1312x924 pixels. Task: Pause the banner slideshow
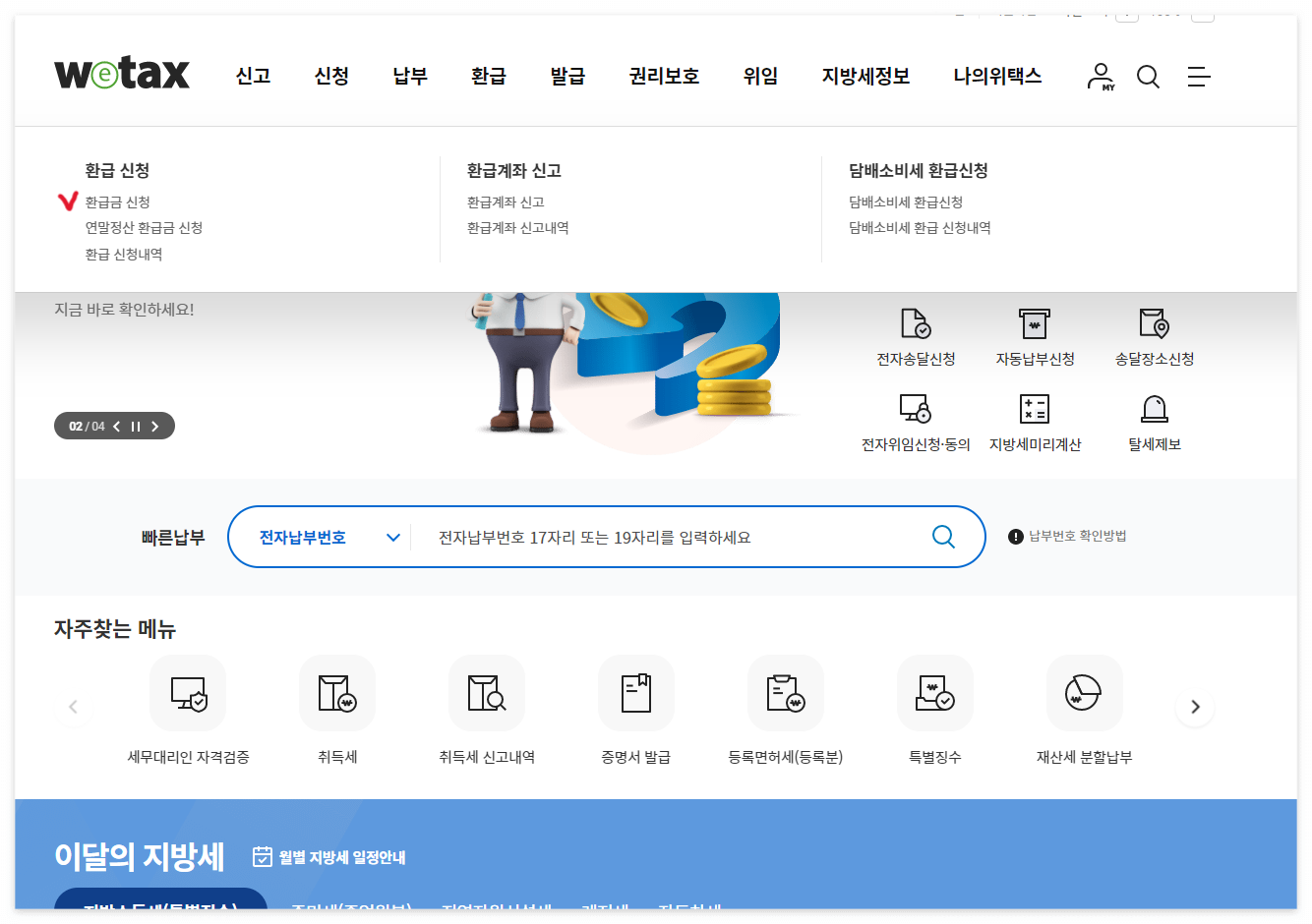click(x=135, y=426)
